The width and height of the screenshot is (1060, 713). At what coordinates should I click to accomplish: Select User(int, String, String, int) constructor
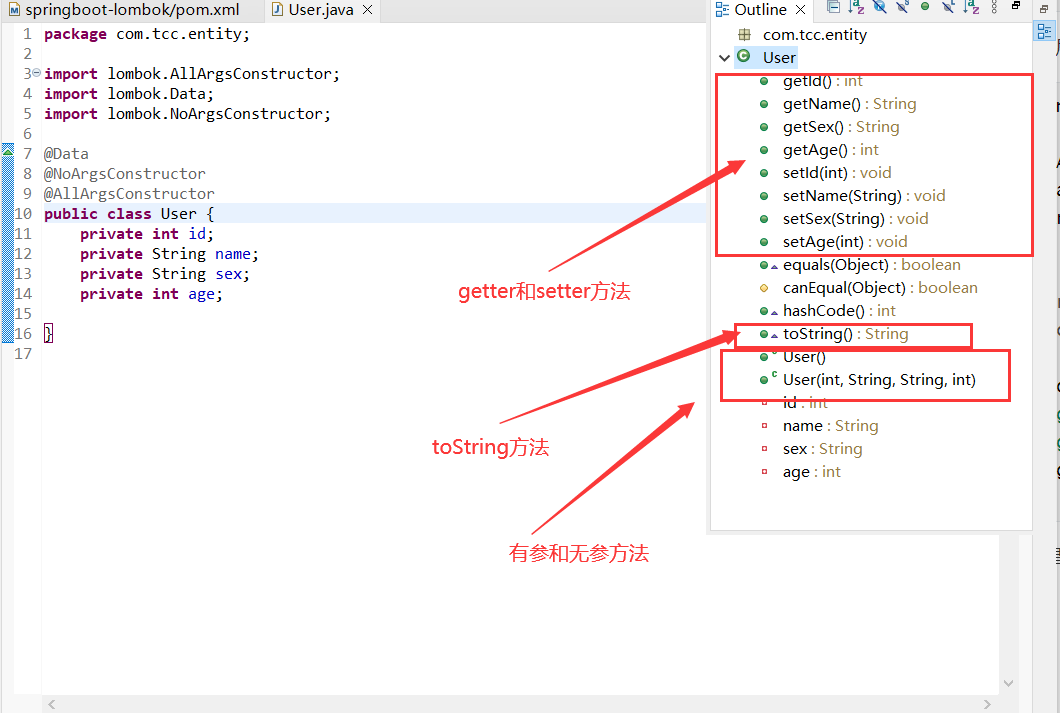coord(879,380)
